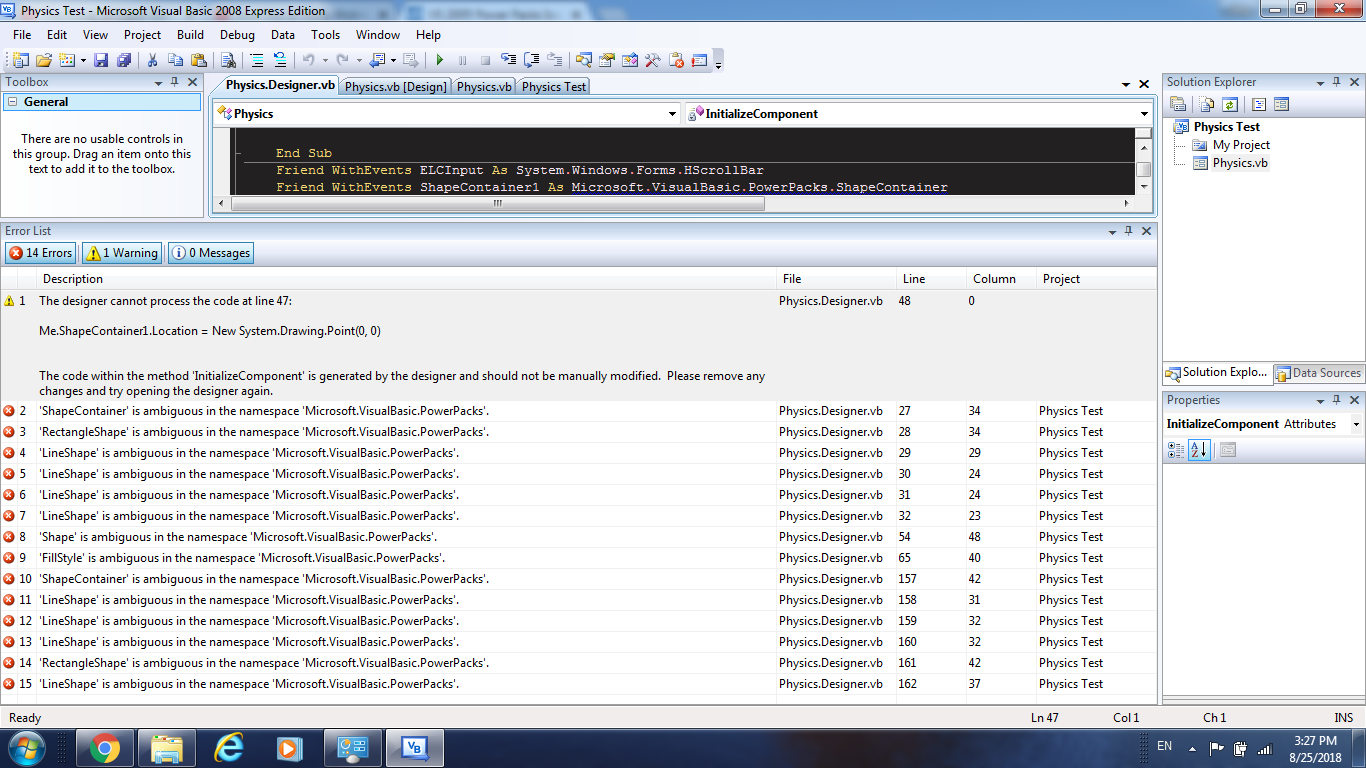Open the Navigate Backward dropdown arrow
1366x768 pixels.
click(x=393, y=61)
